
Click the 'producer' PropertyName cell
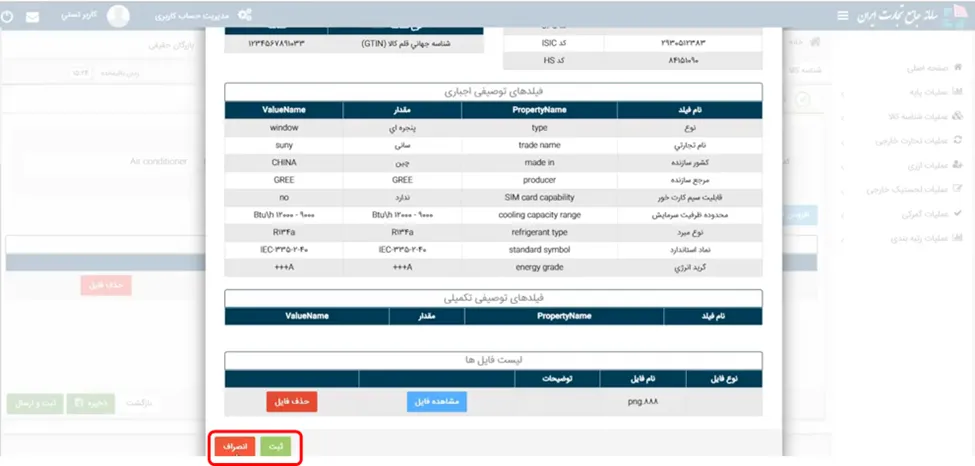[539, 180]
